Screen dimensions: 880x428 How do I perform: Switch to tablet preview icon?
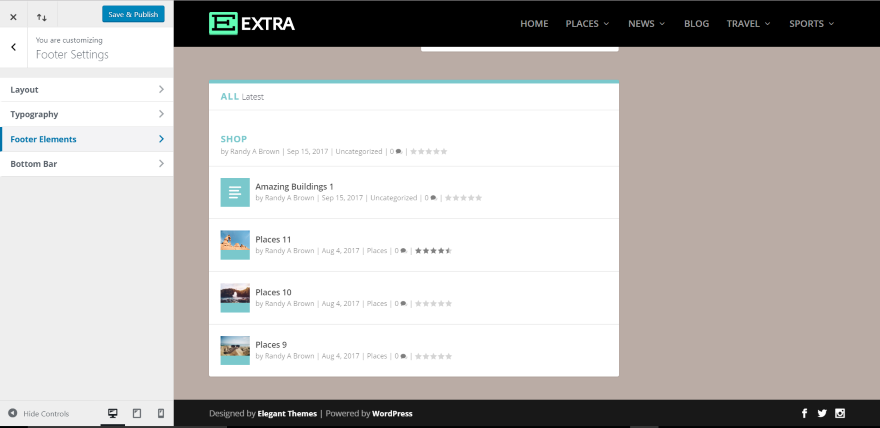point(137,413)
